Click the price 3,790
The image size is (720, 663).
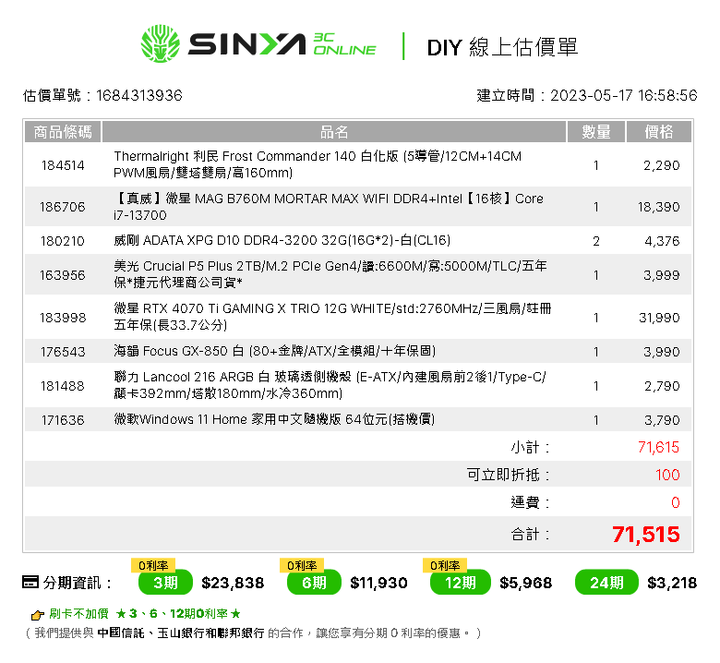coord(662,420)
